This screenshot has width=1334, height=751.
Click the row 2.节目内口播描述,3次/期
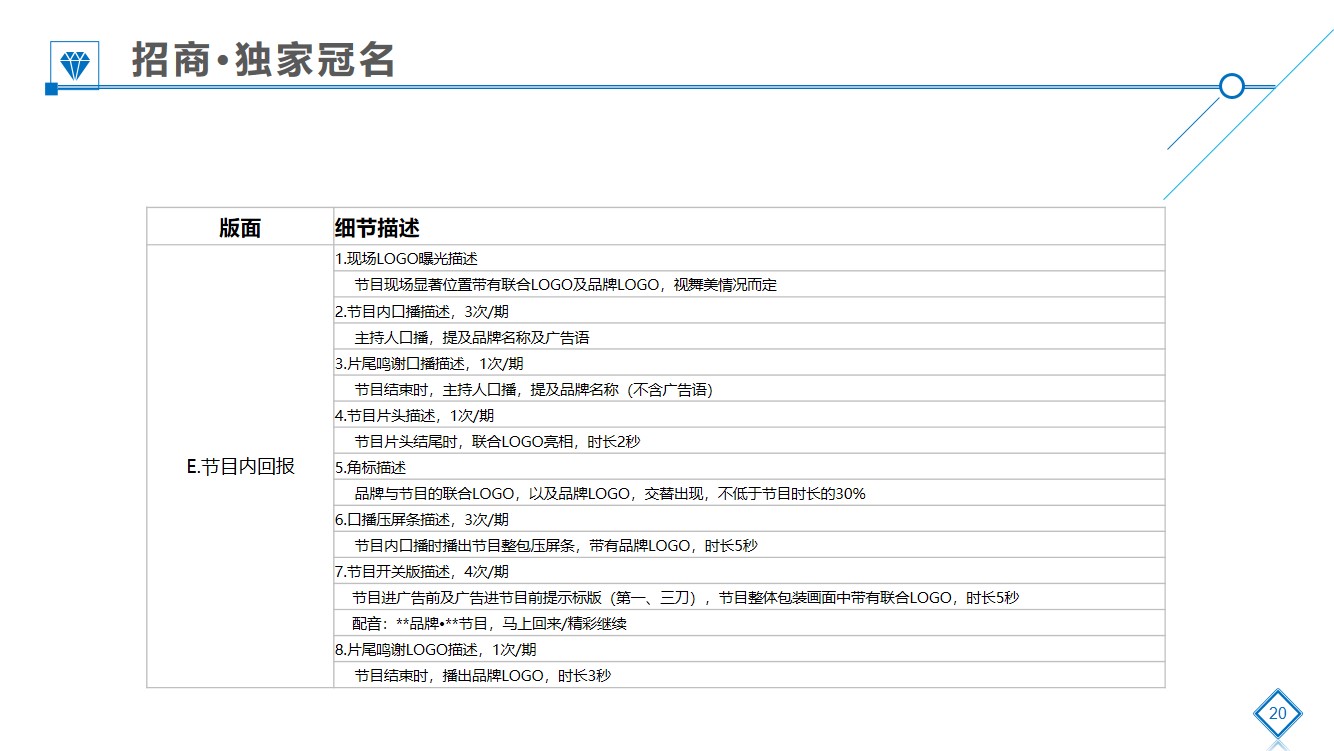tap(749, 311)
